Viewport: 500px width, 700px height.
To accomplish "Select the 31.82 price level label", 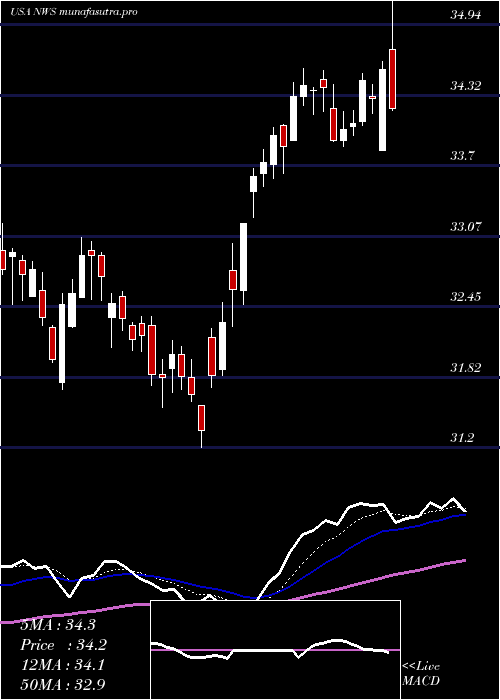I will (x=466, y=368).
